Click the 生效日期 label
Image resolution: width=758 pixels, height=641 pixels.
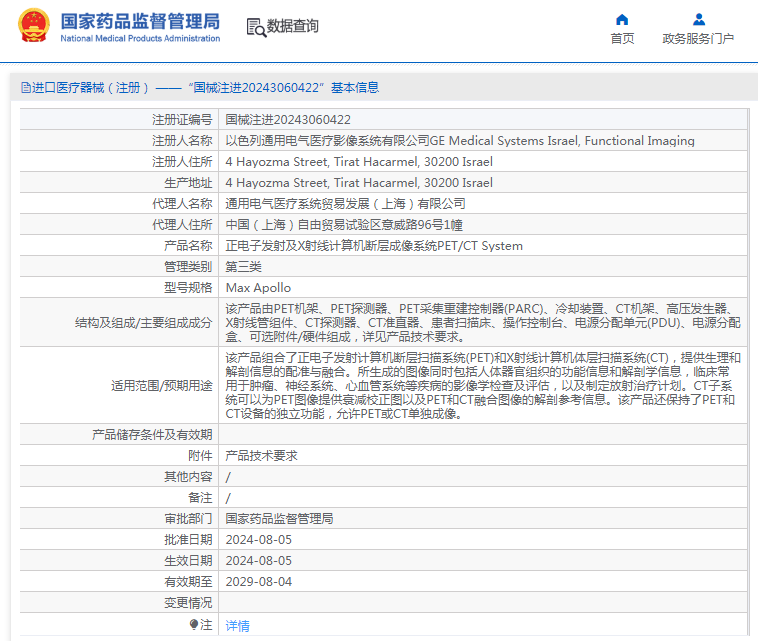[x=188, y=561]
